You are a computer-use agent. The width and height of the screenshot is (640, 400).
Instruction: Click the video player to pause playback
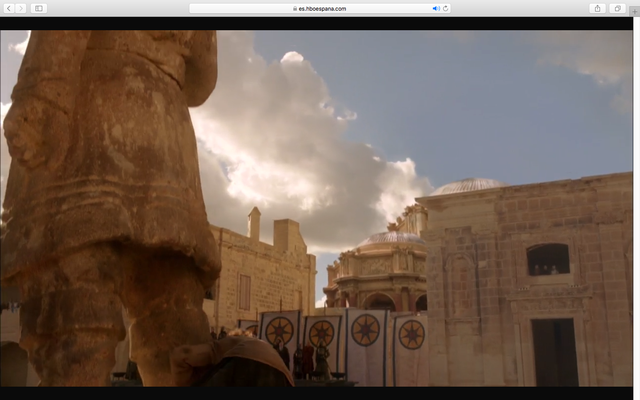tap(316, 208)
